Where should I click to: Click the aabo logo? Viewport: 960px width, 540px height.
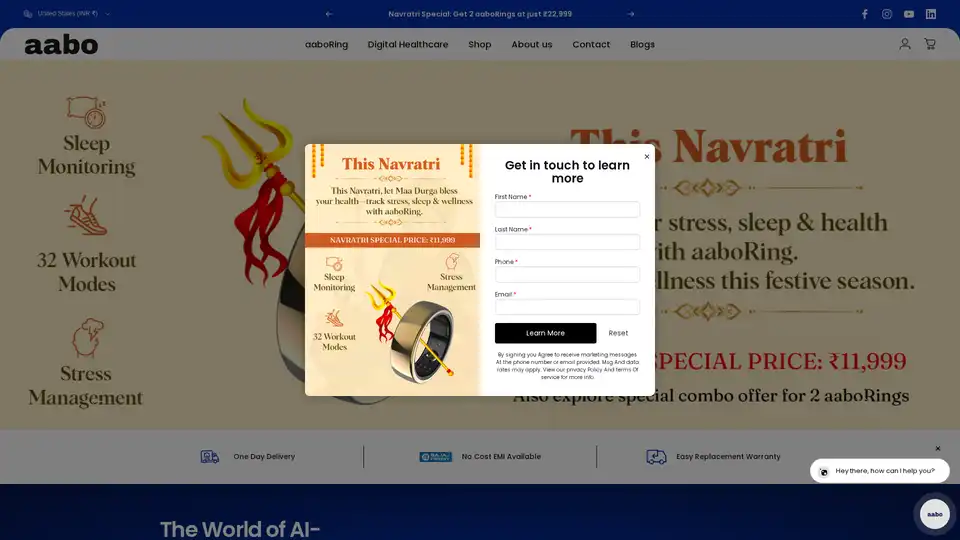(x=61, y=45)
